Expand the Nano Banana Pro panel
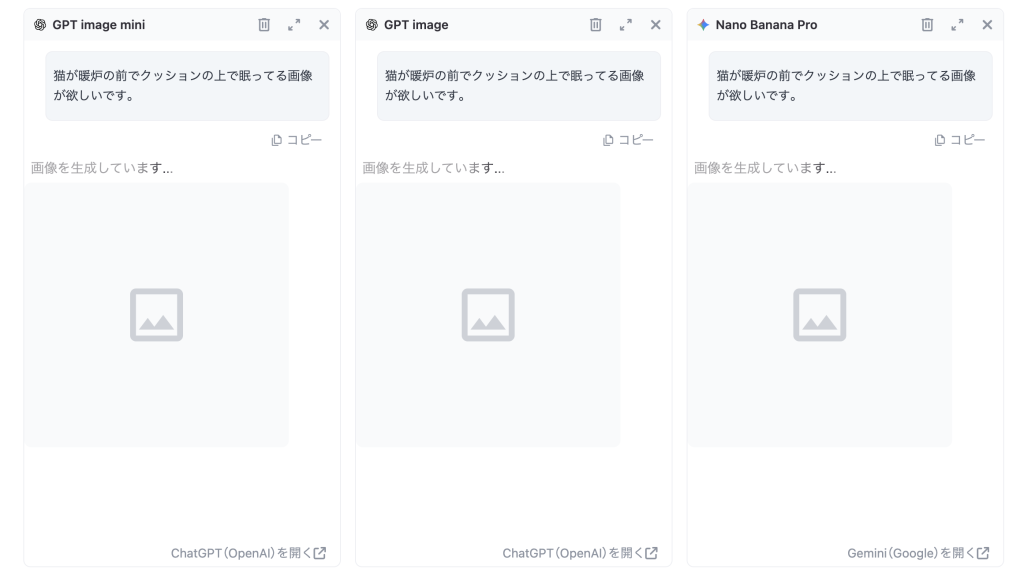This screenshot has height=569, width=1024. (957, 25)
